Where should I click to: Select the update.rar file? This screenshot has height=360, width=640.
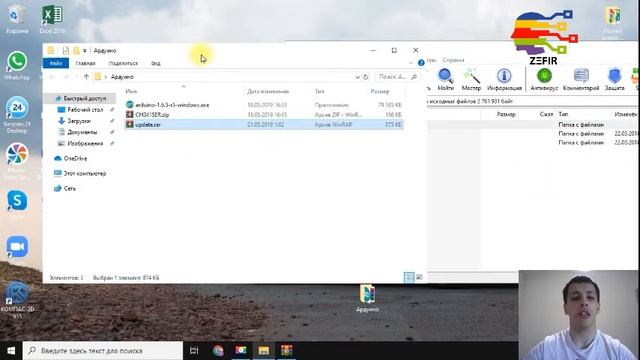264,124
